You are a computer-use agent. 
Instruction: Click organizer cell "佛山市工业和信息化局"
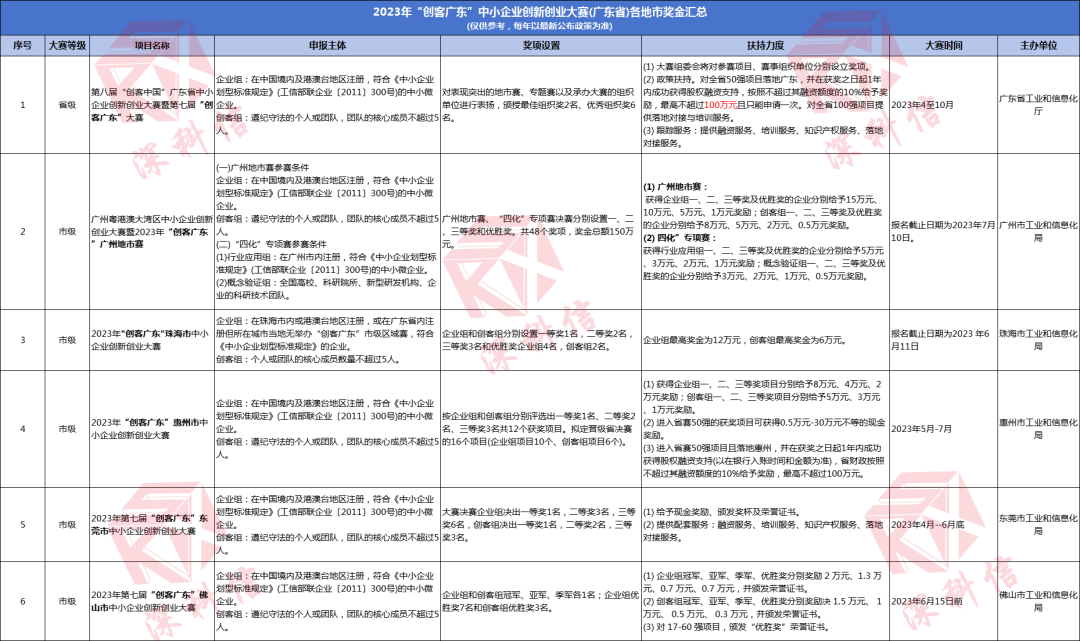(1038, 601)
